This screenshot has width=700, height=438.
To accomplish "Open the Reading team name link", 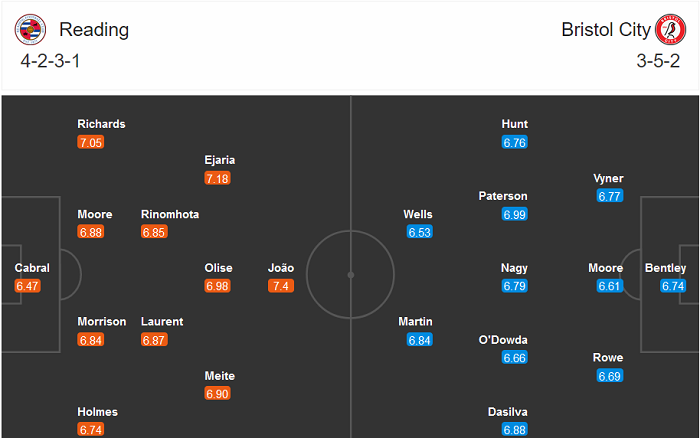I will coord(94,30).
